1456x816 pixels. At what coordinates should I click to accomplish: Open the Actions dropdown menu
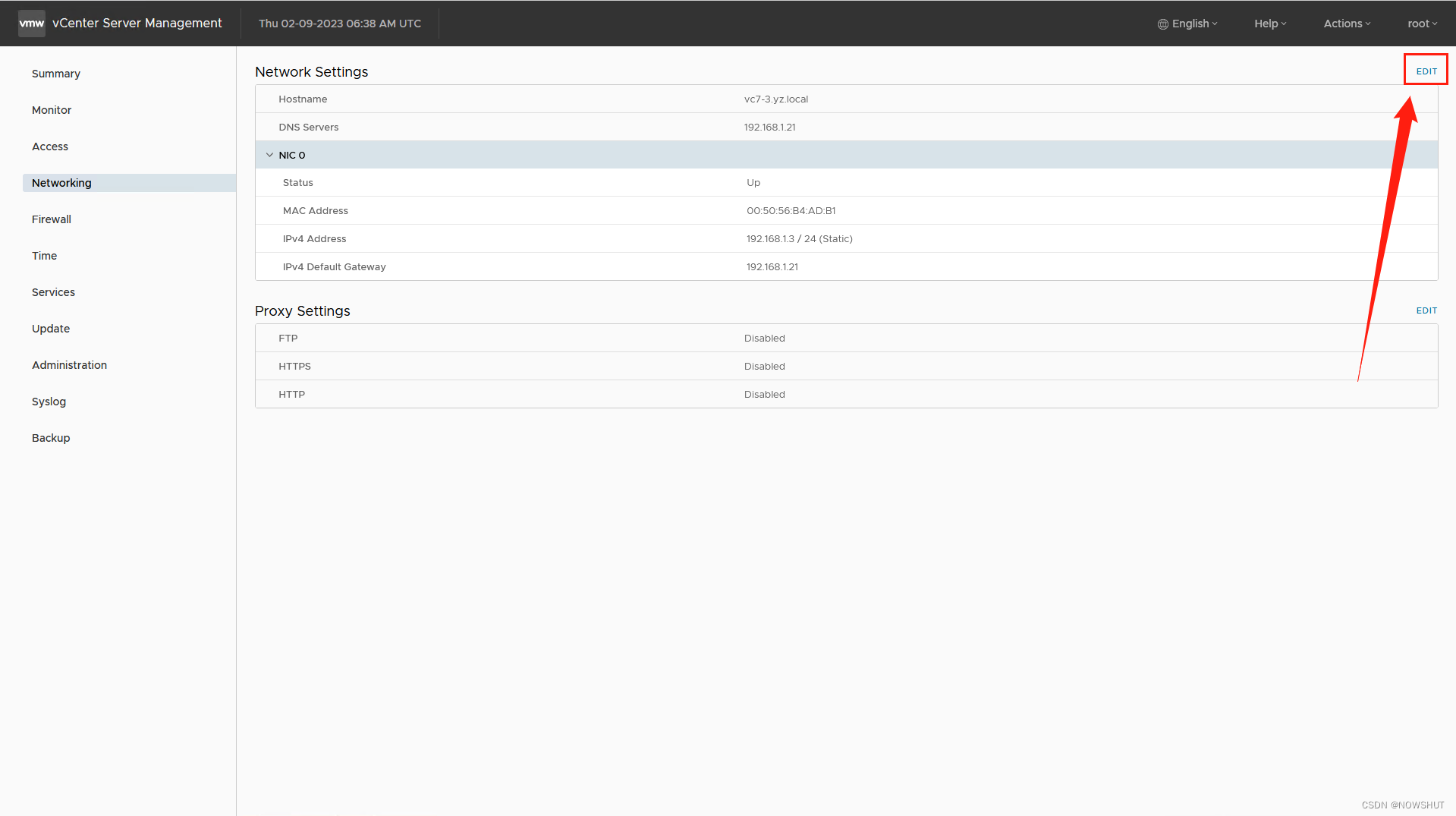coord(1347,24)
